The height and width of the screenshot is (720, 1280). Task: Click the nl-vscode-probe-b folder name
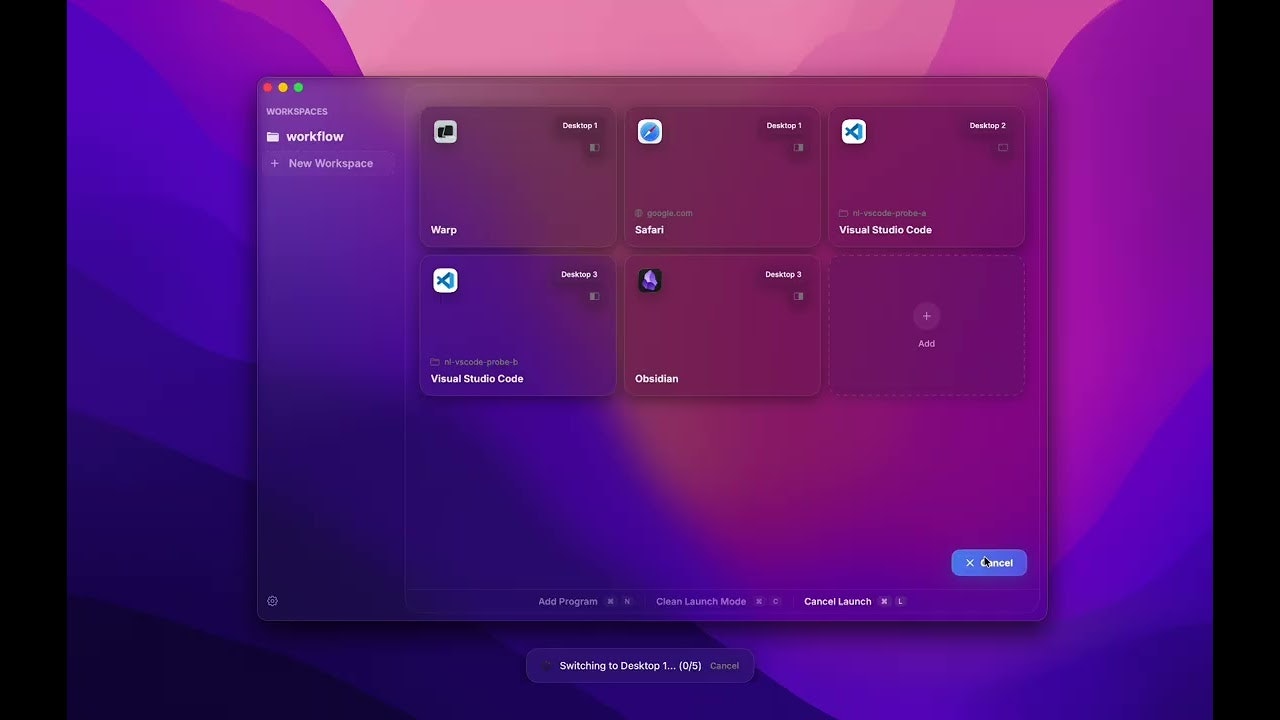[x=481, y=362]
